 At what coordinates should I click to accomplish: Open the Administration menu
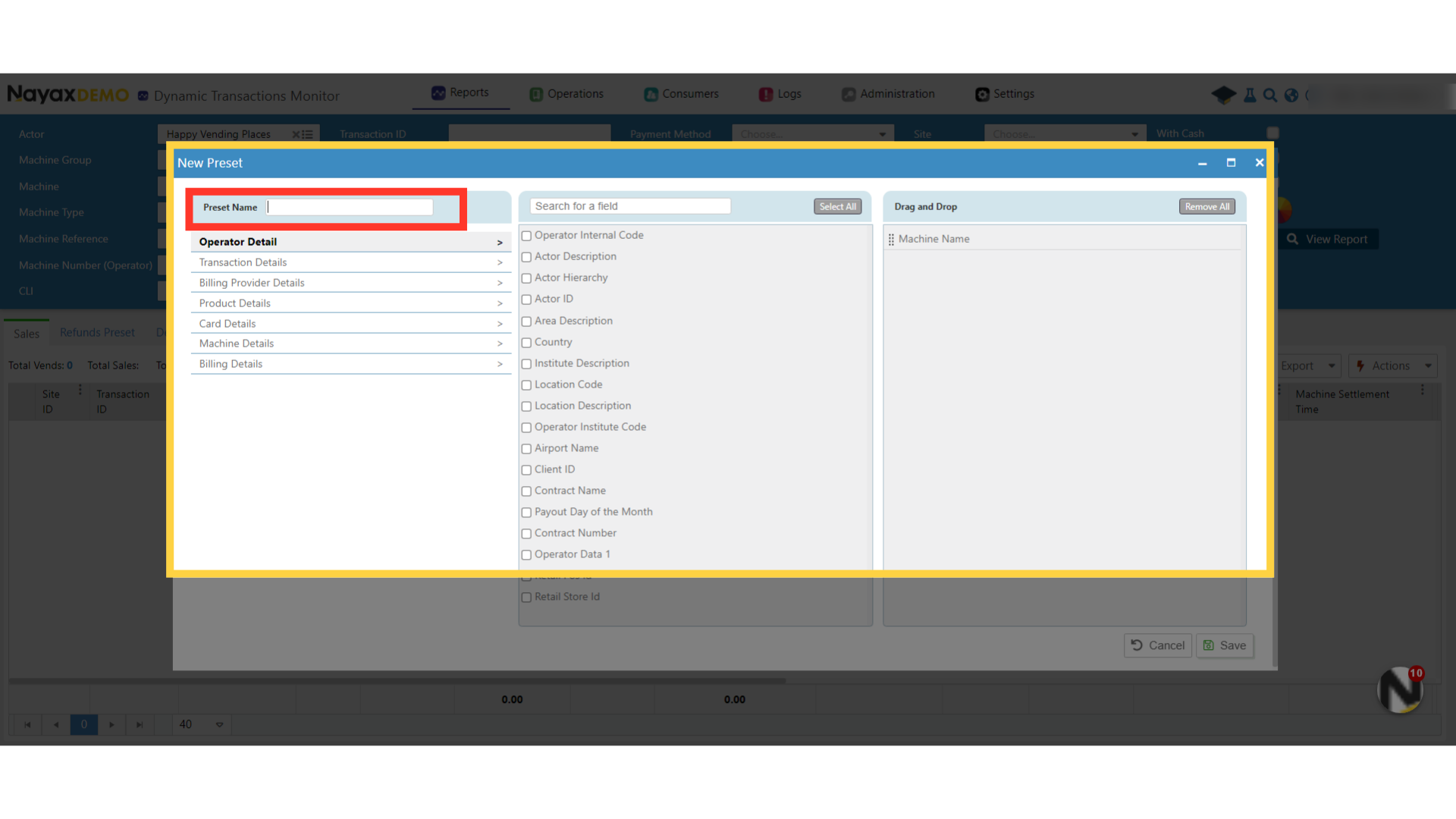pos(888,94)
